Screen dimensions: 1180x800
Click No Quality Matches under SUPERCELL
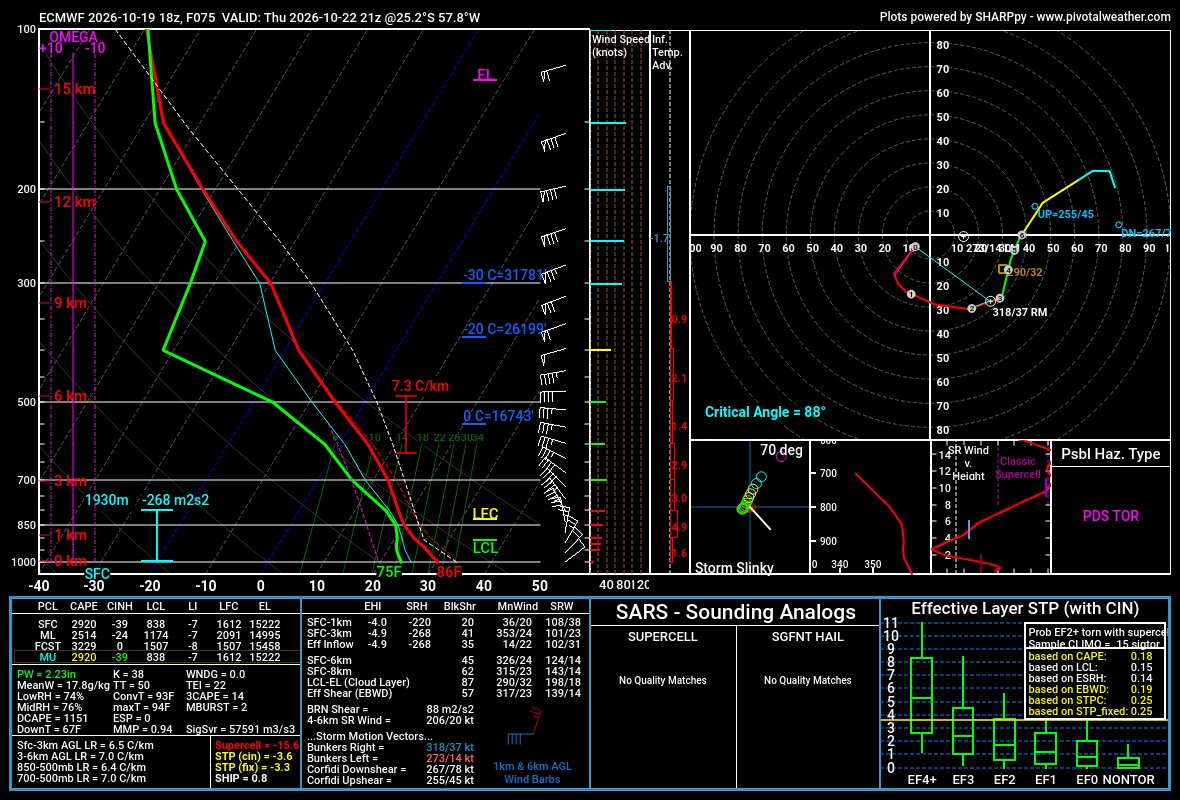662,680
